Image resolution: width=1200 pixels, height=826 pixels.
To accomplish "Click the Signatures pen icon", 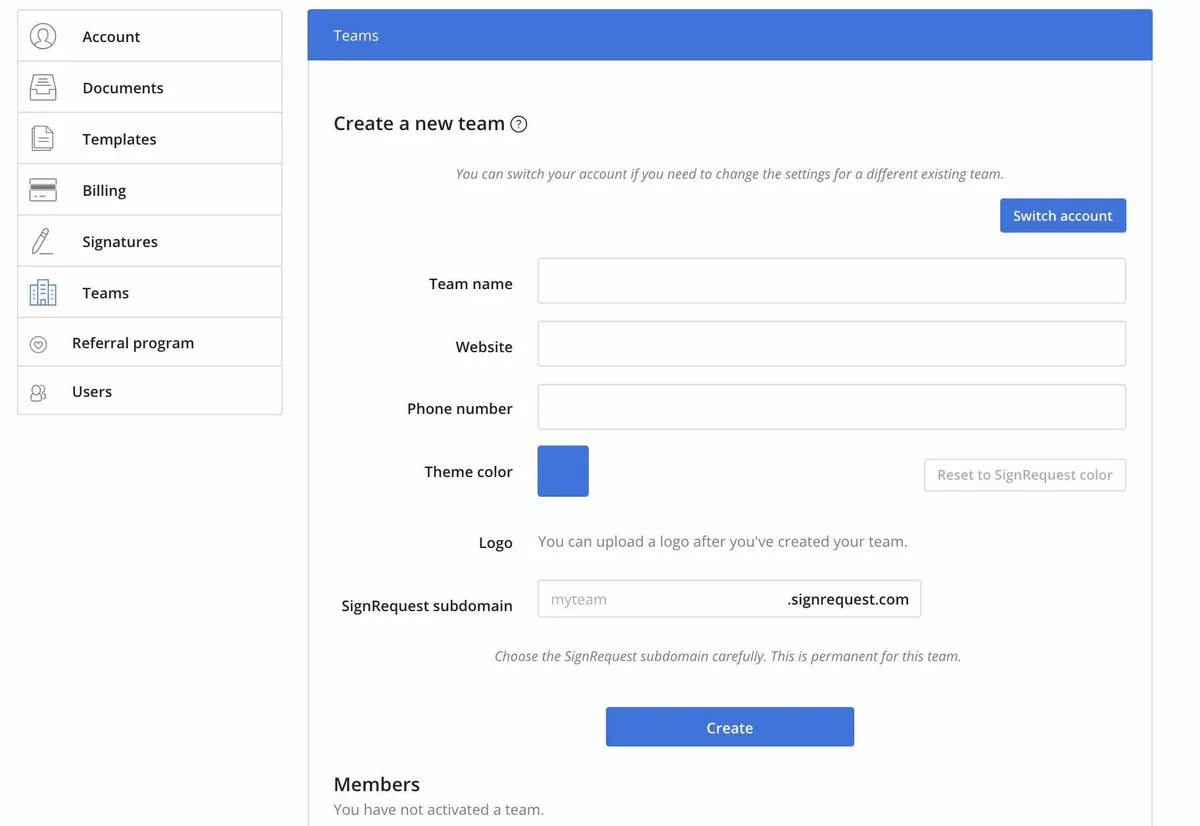I will pyautogui.click(x=43, y=241).
